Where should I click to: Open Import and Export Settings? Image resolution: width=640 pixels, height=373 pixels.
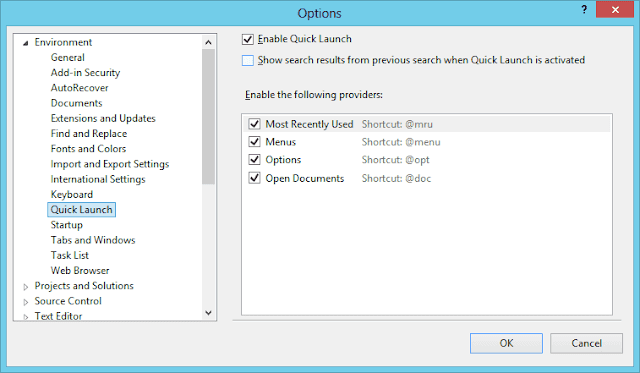coord(110,164)
